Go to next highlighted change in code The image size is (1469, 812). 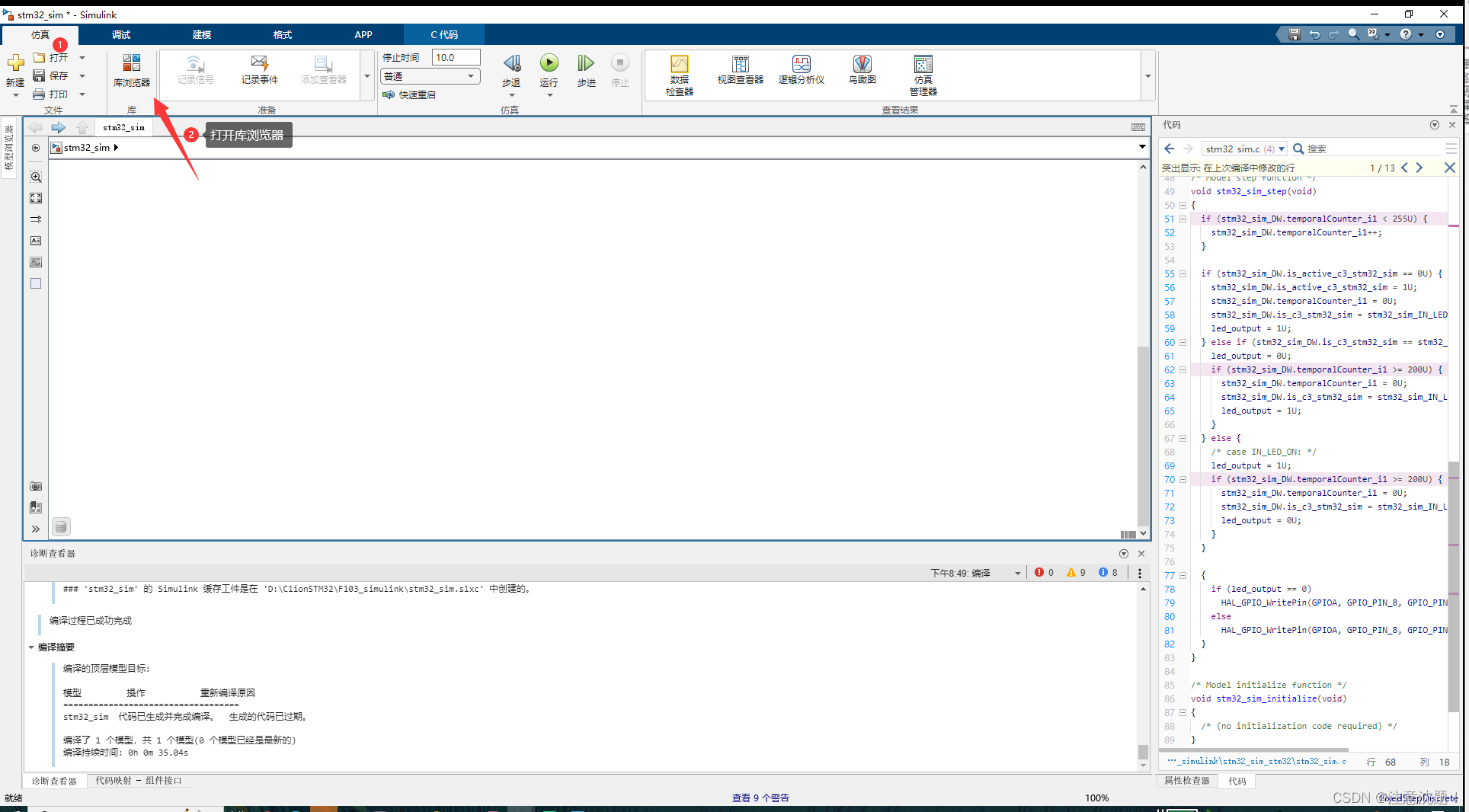pos(1419,168)
